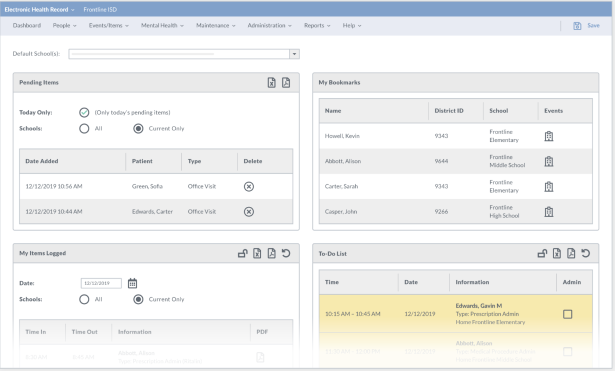Select Current Only in Pending Items
615x371 pixels.
138,129
